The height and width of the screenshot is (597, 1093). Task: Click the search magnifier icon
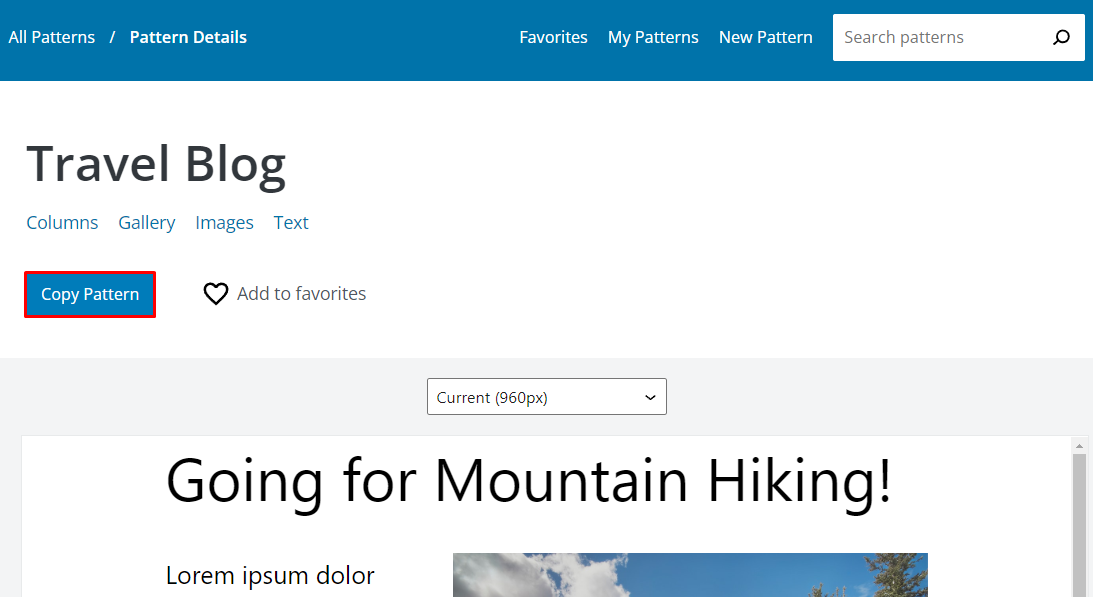[1060, 37]
